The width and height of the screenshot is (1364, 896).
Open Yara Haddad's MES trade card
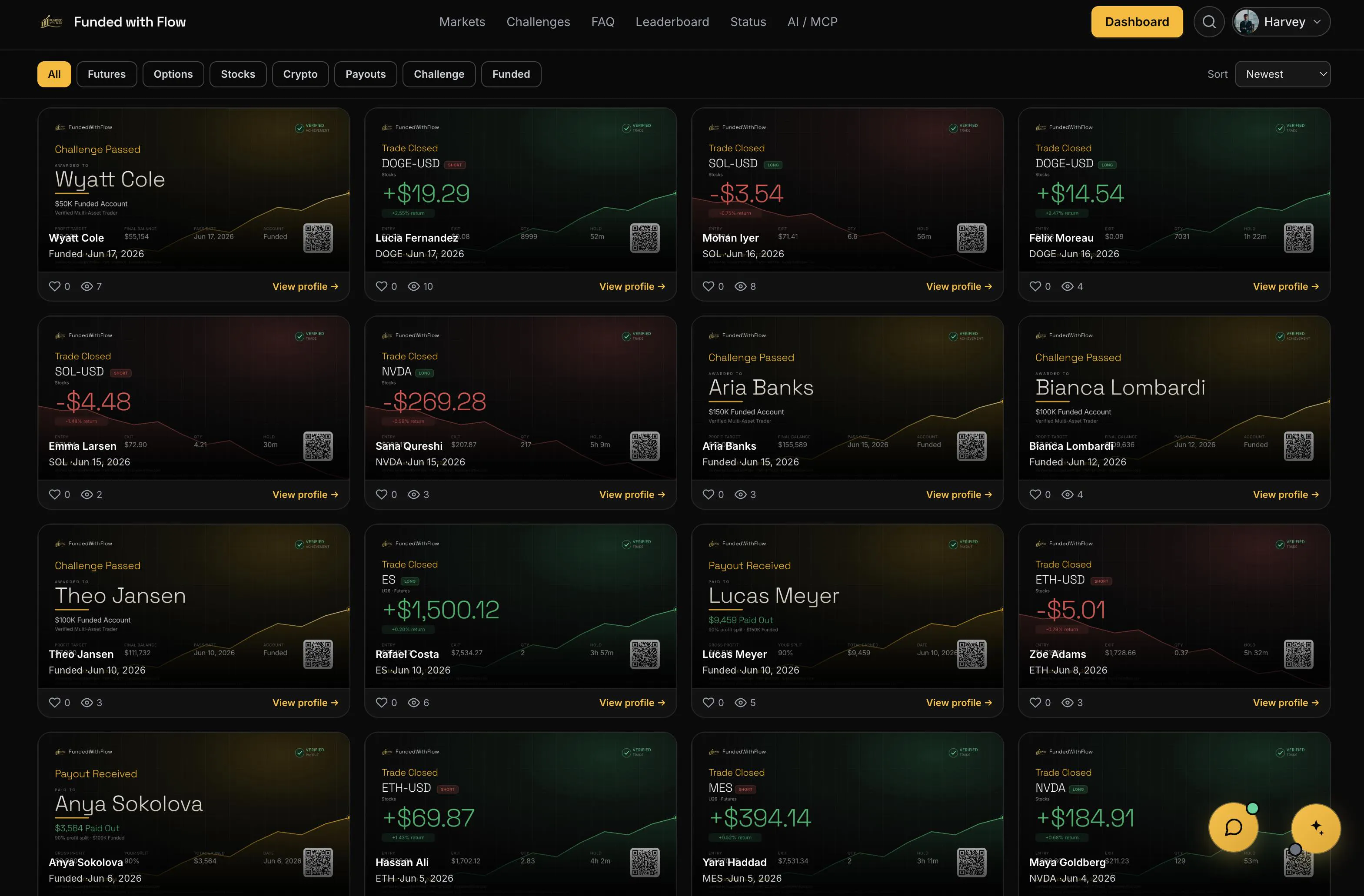[x=847, y=814]
